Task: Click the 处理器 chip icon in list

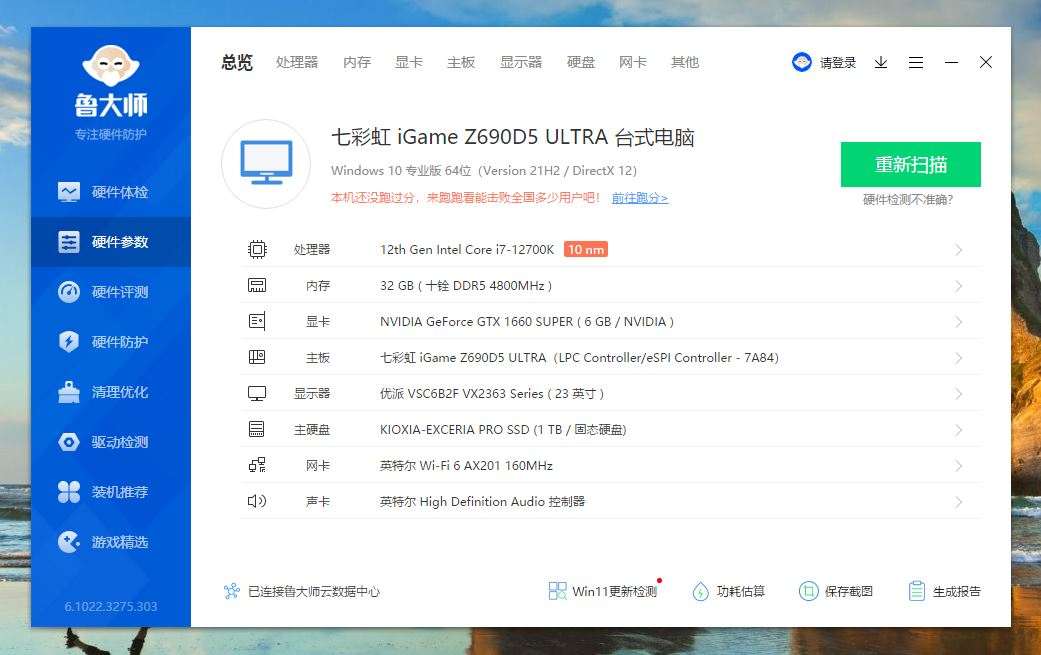Action: pyautogui.click(x=257, y=250)
